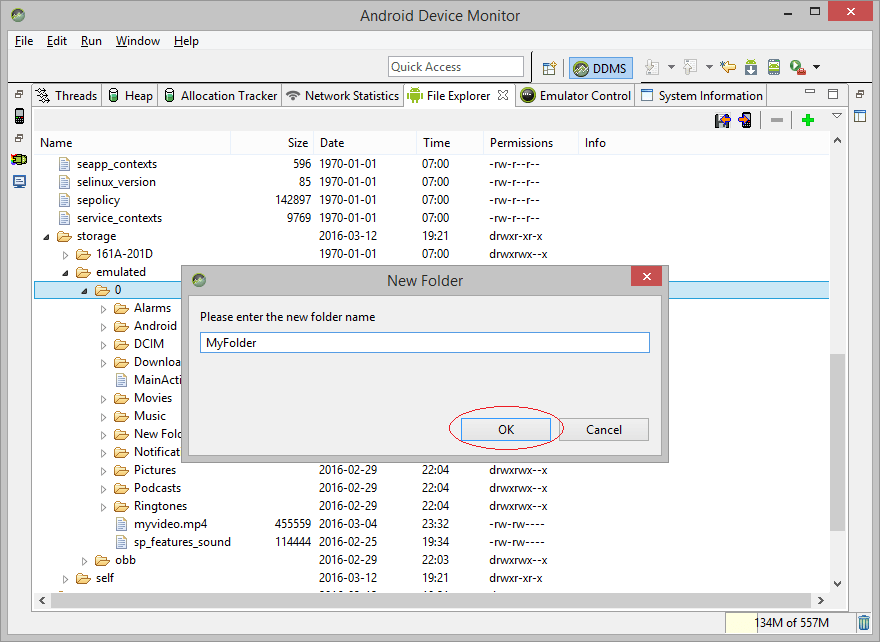The image size is (880, 642).
Task: Expand the Alarms folder
Action: click(103, 309)
